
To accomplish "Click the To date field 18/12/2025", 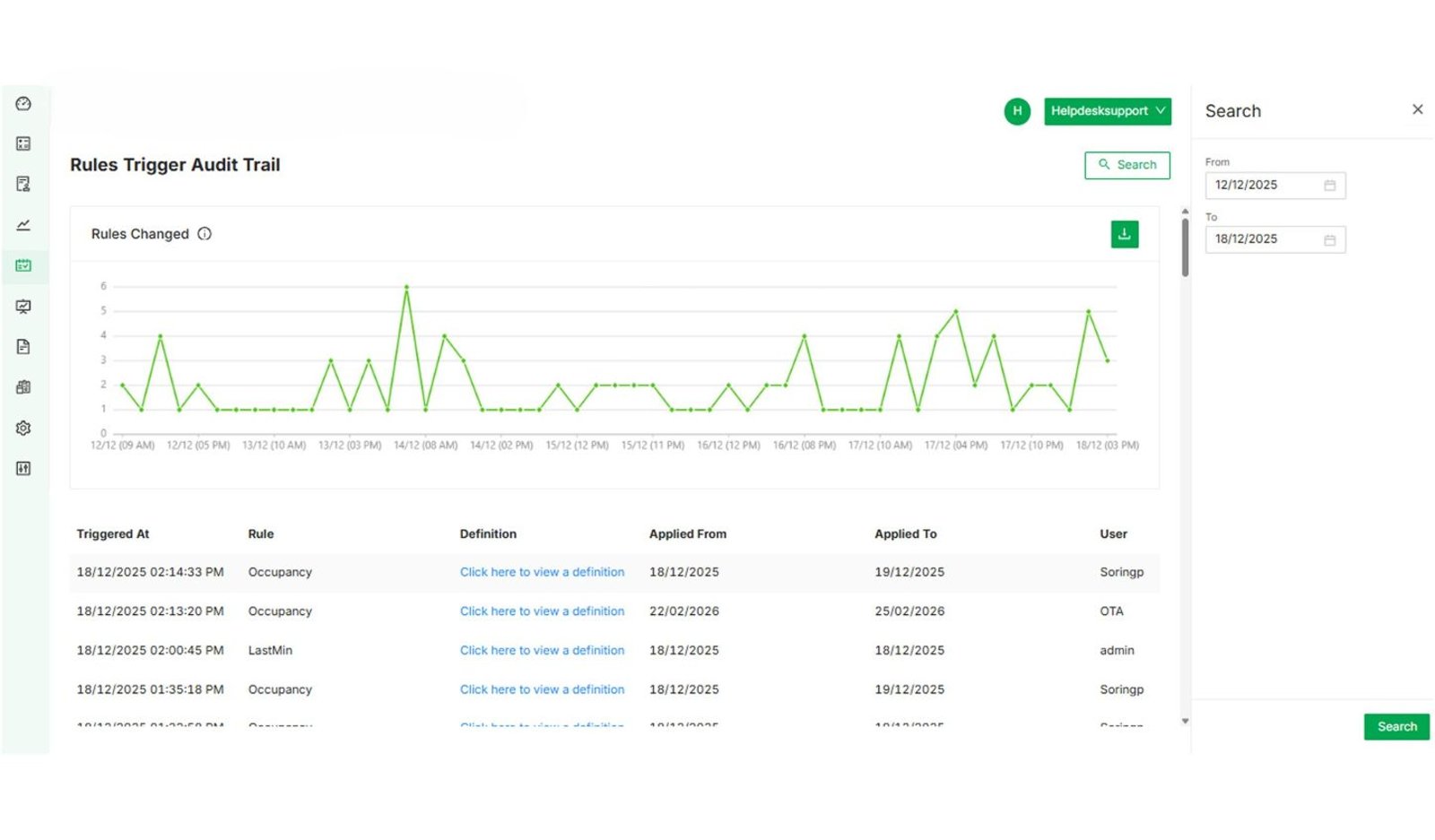I will point(1274,239).
